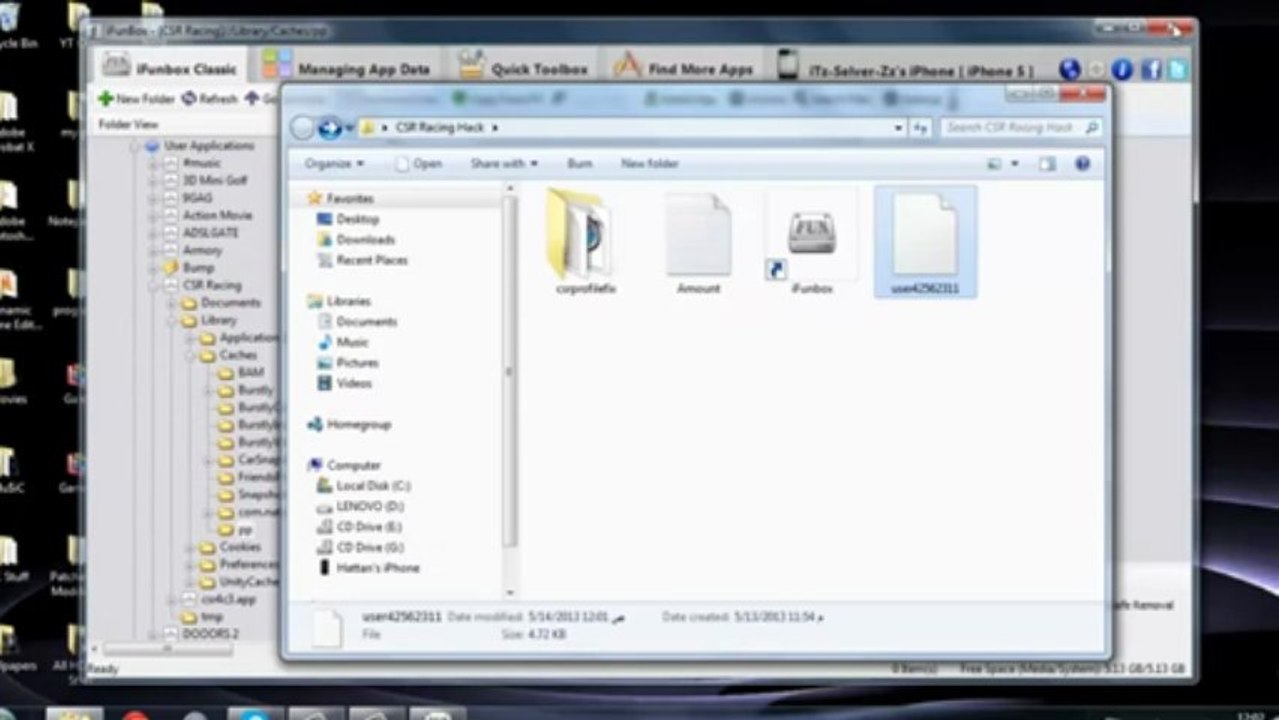1279x720 pixels.
Task: Click the Search CSR Racing Hack field
Action: point(1019,128)
